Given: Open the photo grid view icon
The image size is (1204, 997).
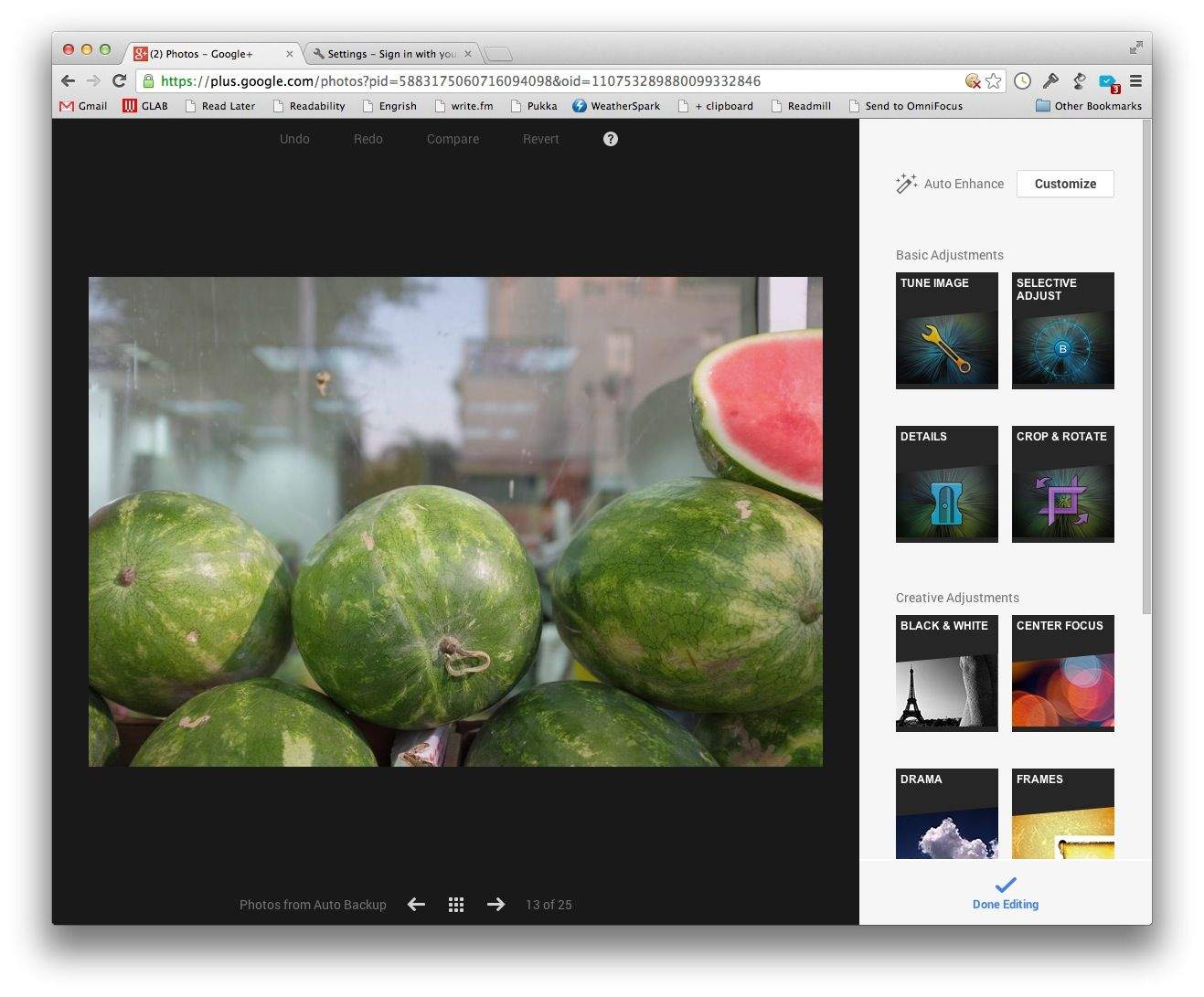Looking at the screenshot, I should (x=456, y=905).
